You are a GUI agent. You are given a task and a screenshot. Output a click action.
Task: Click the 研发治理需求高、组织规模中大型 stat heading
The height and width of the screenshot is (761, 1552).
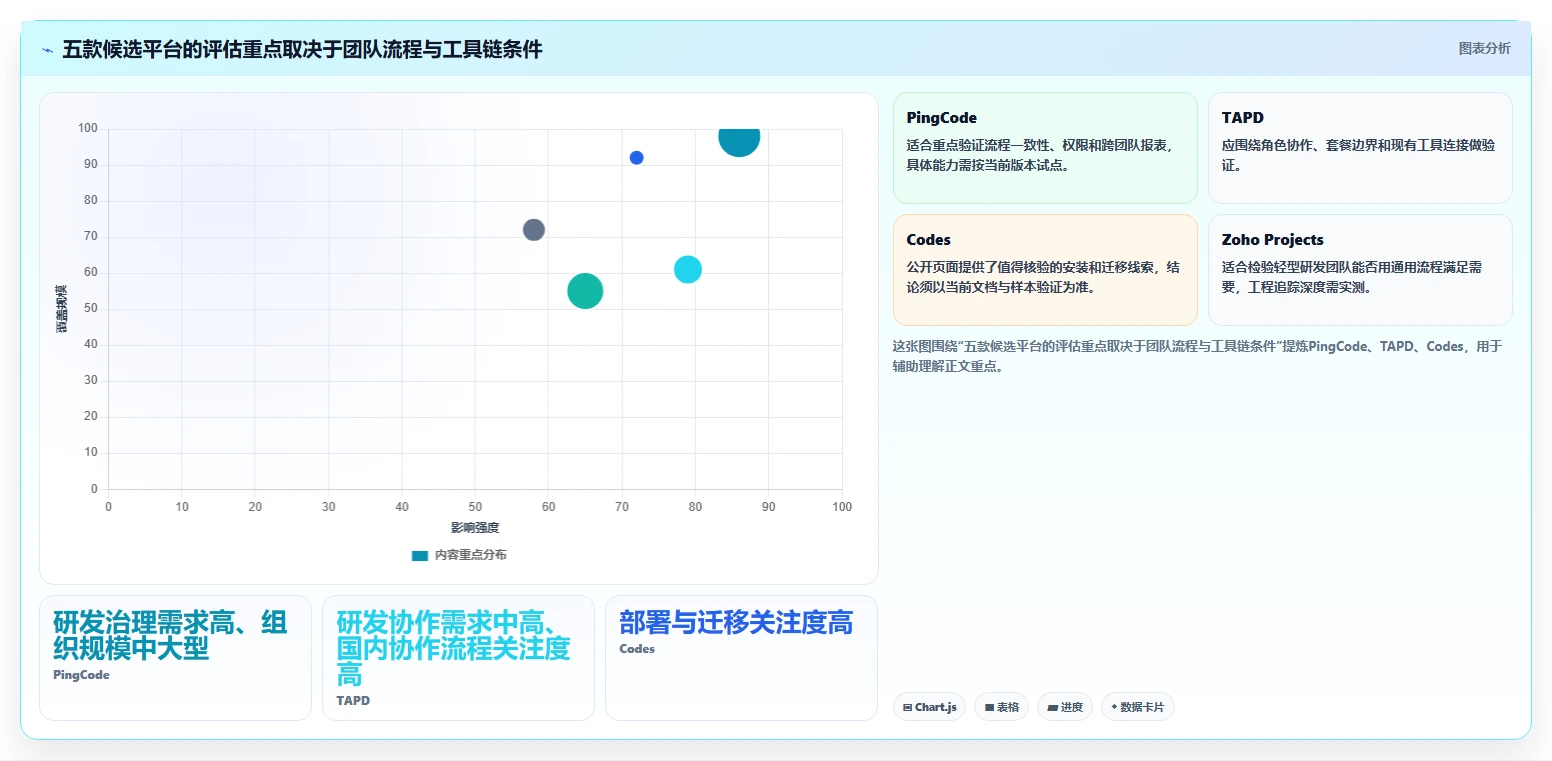170,635
